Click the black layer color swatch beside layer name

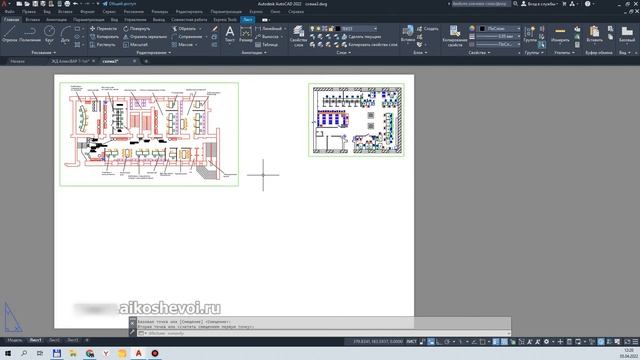pyautogui.click(x=338, y=29)
